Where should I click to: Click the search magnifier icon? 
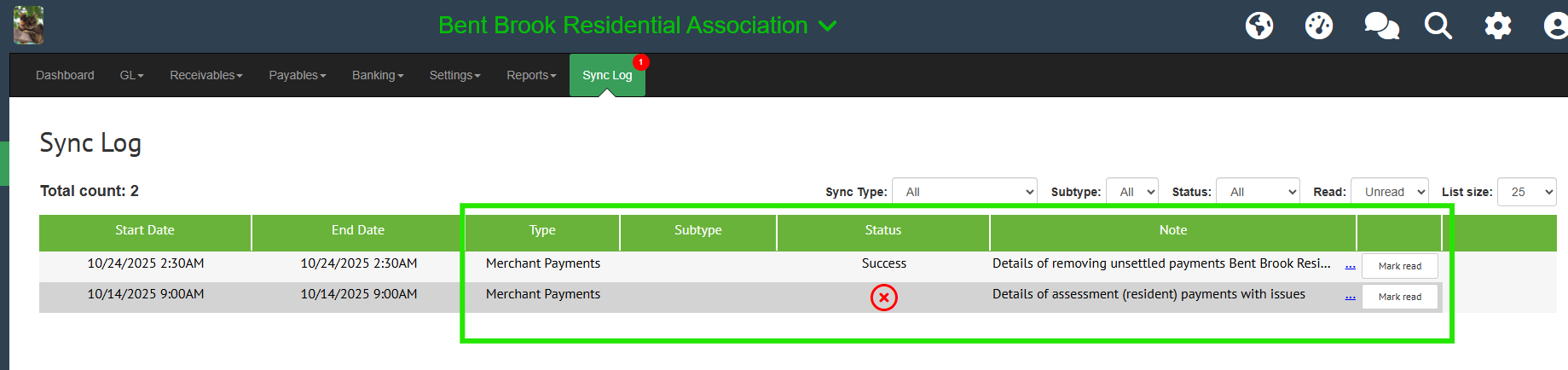tap(1438, 26)
